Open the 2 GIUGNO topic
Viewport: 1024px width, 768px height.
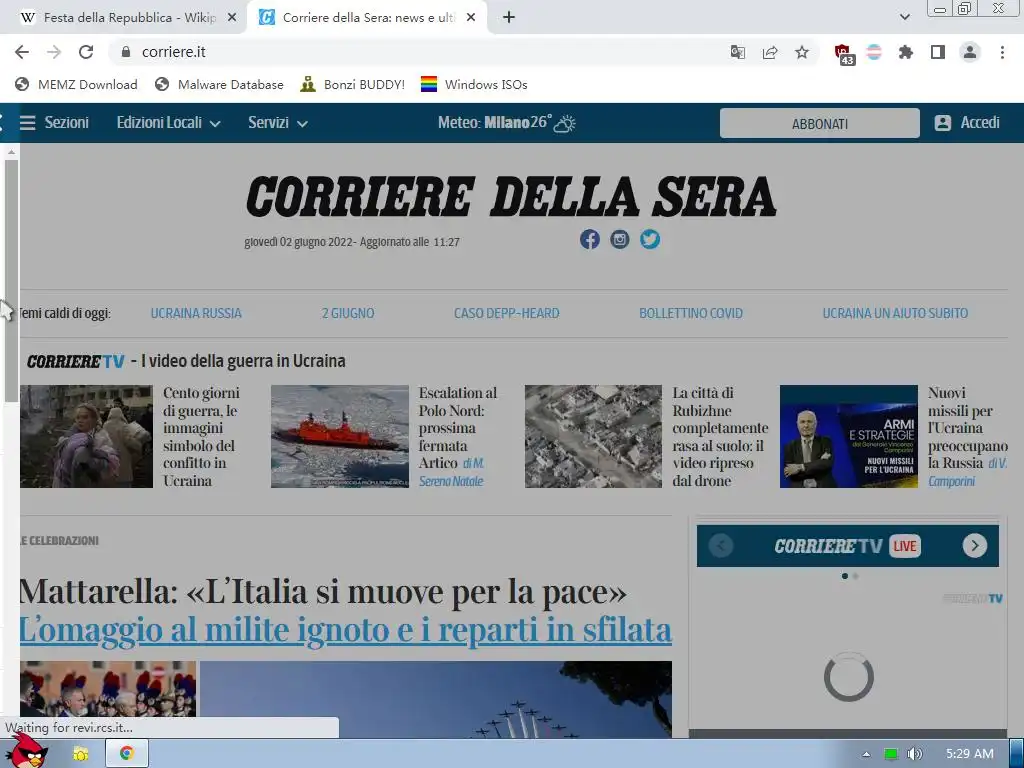pyautogui.click(x=348, y=313)
